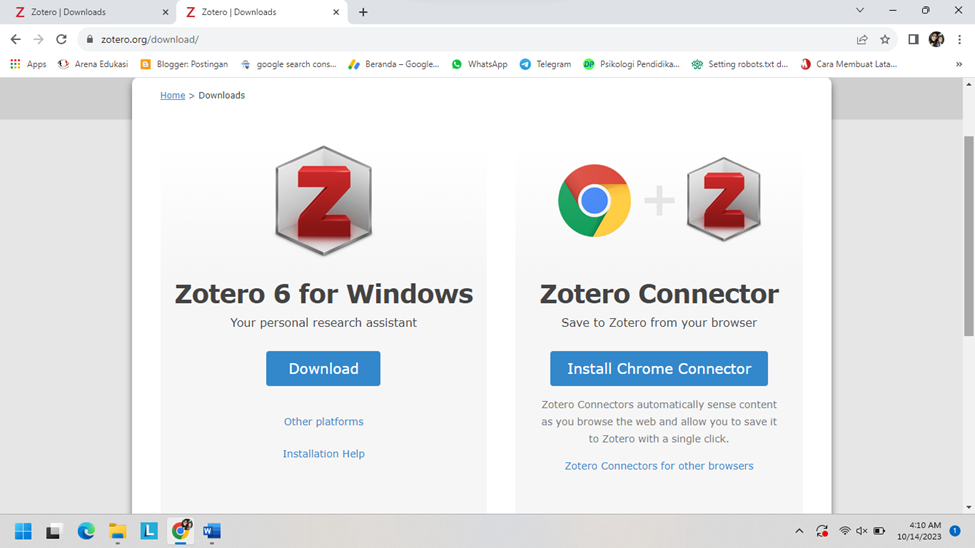Image resolution: width=975 pixels, height=548 pixels.
Task: Open the Chrome profile avatar
Action: (x=936, y=39)
